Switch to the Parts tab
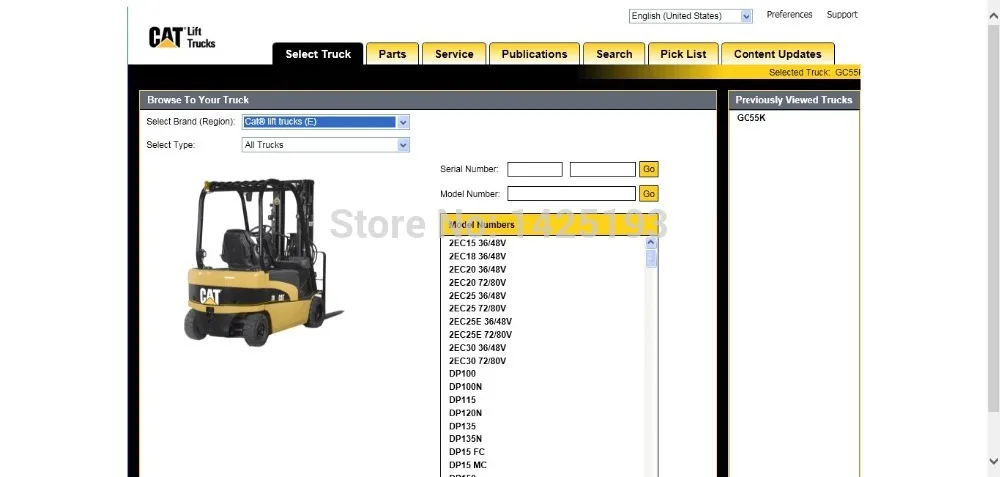The height and width of the screenshot is (477, 1000). coord(392,54)
